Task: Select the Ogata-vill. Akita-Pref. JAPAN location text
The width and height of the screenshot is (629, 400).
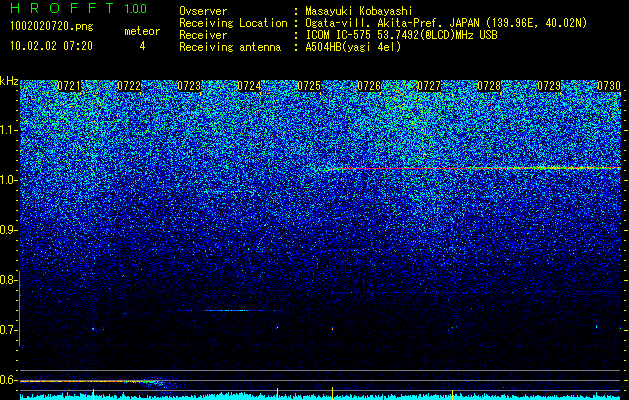Action: click(x=446, y=24)
